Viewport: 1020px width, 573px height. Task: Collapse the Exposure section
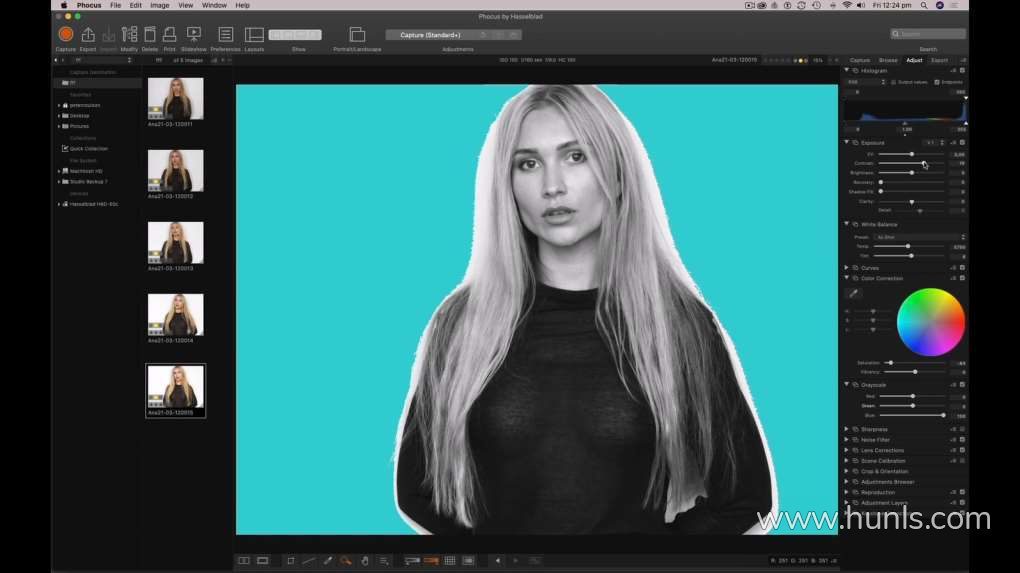(846, 142)
